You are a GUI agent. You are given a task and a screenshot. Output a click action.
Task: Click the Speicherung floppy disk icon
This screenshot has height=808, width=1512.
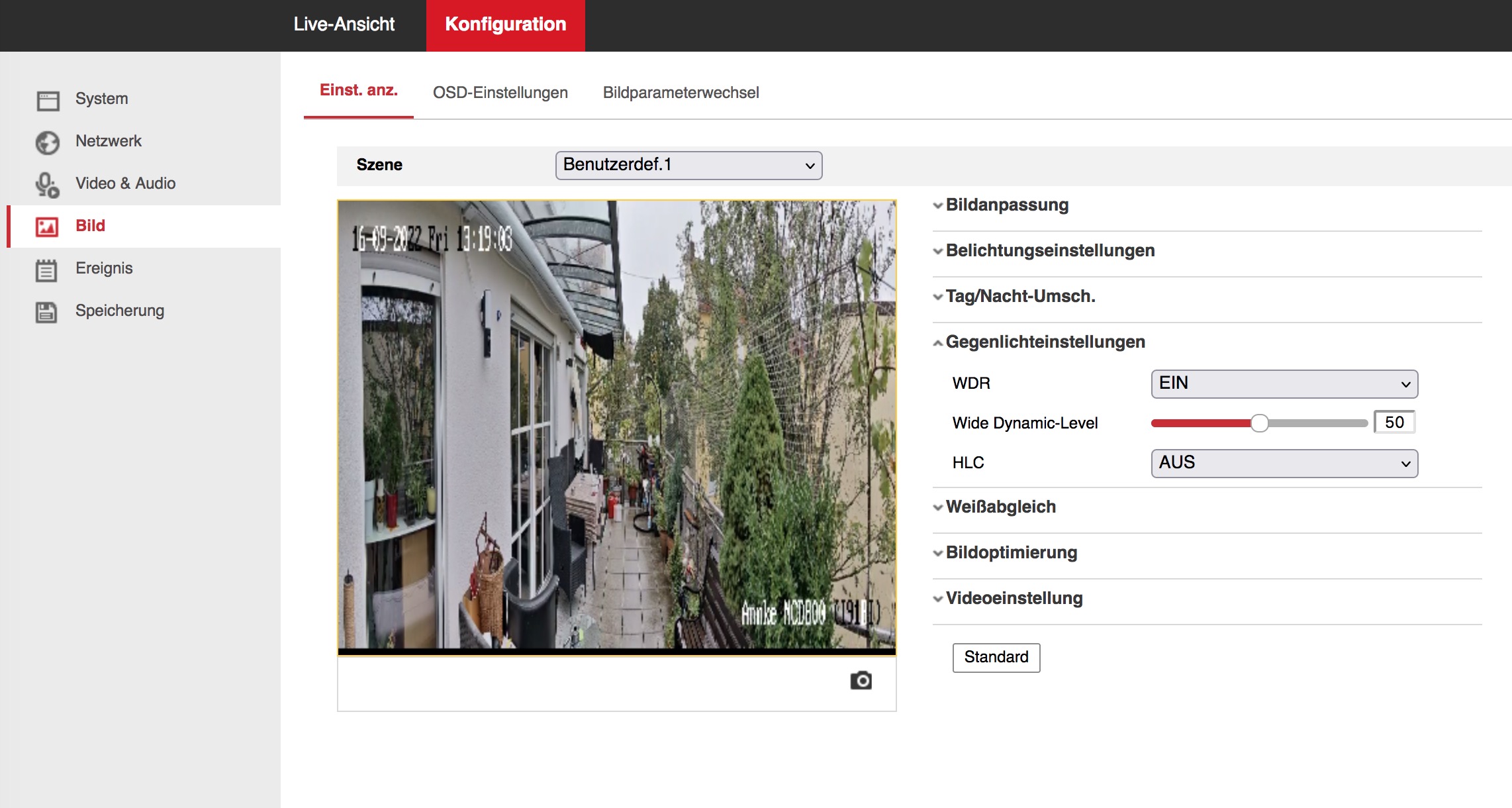click(x=46, y=312)
